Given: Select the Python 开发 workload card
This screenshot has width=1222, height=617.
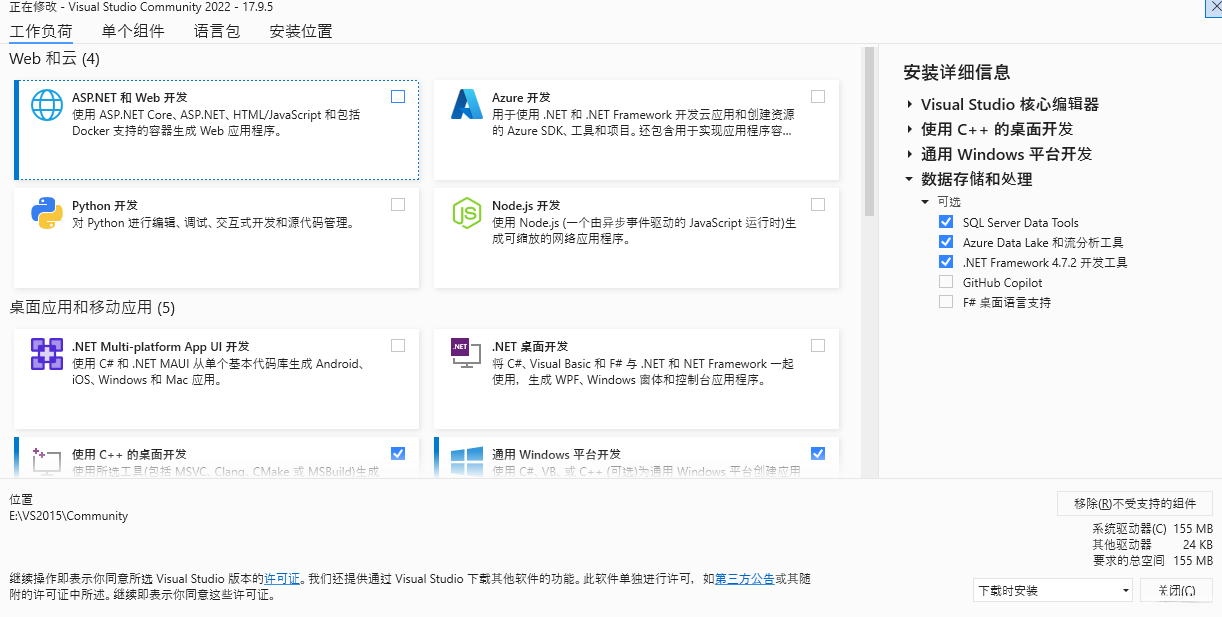Looking at the screenshot, I should (216, 238).
